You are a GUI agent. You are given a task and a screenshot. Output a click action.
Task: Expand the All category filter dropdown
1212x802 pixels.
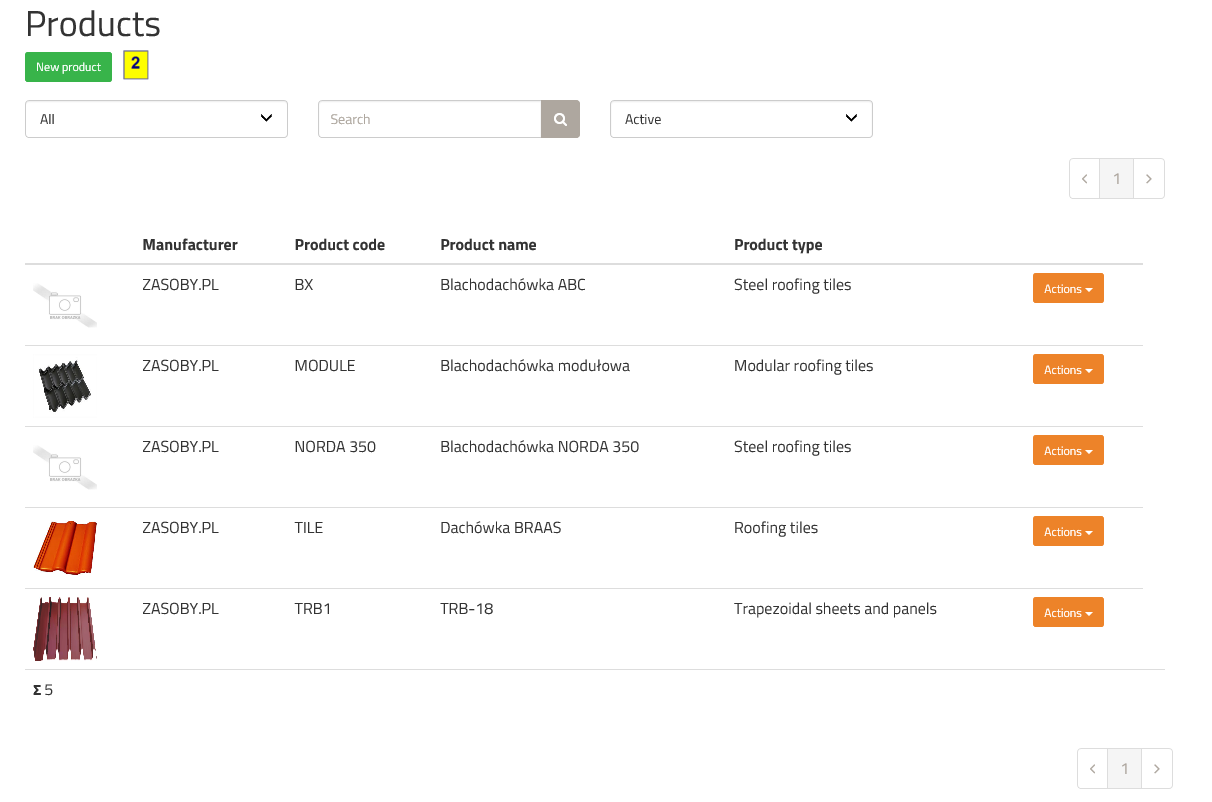pyautogui.click(x=156, y=119)
